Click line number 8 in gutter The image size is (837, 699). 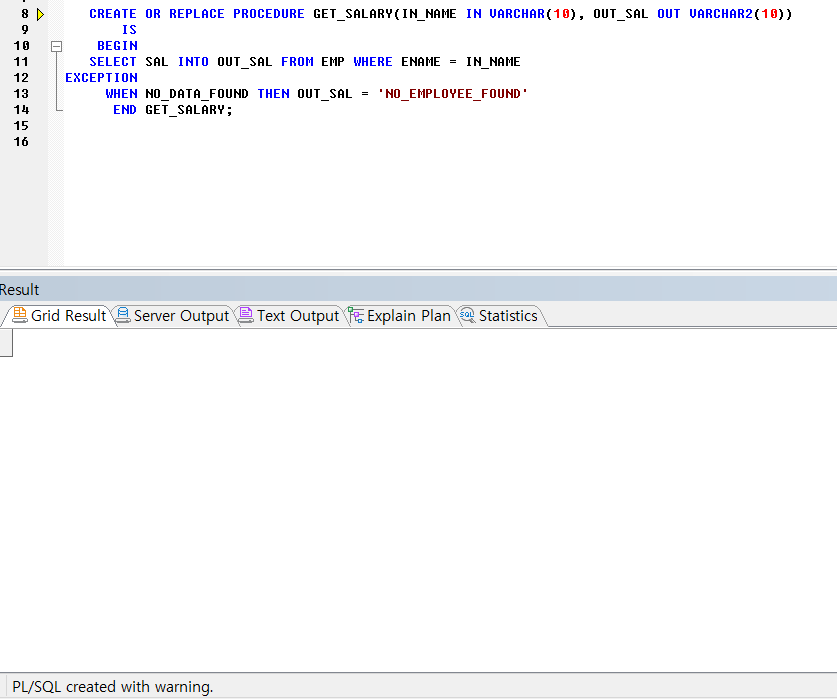pyautogui.click(x=25, y=14)
